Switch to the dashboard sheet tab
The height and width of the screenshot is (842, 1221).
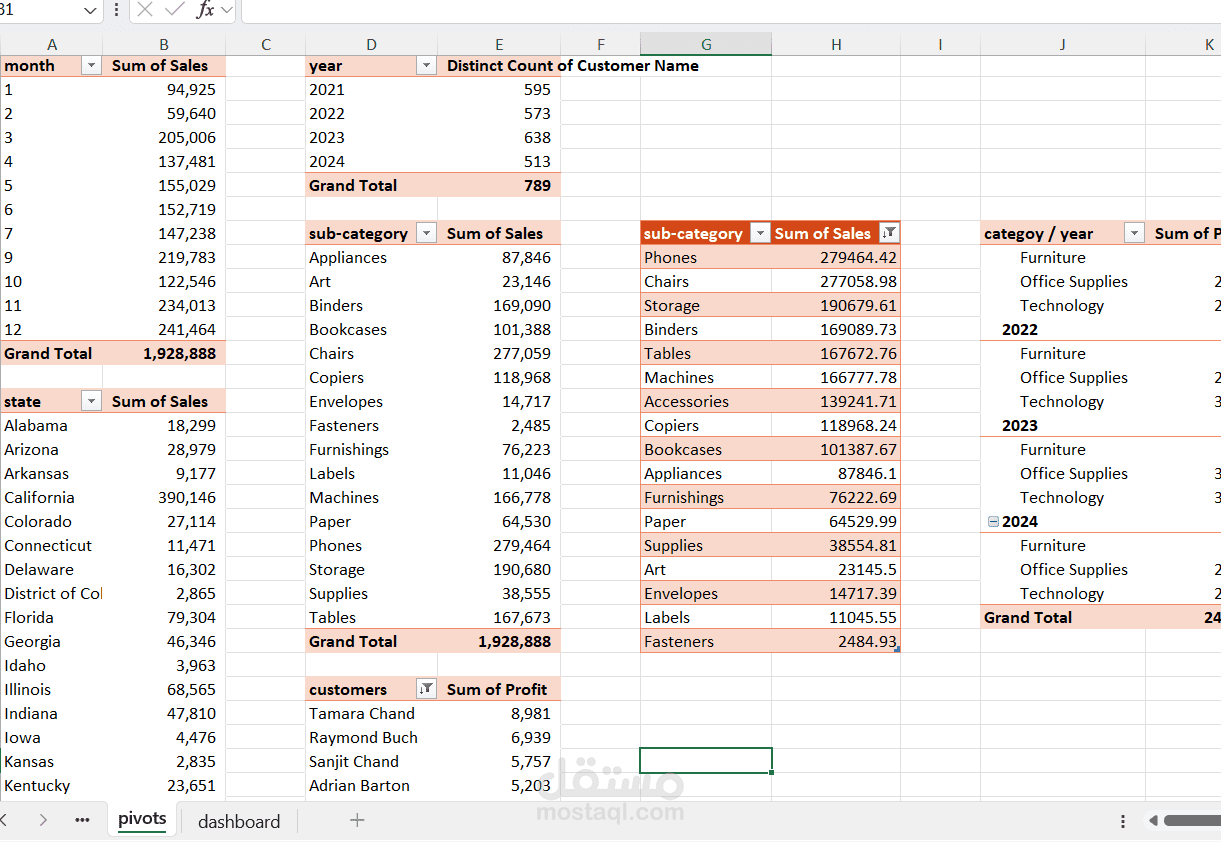coord(239,821)
